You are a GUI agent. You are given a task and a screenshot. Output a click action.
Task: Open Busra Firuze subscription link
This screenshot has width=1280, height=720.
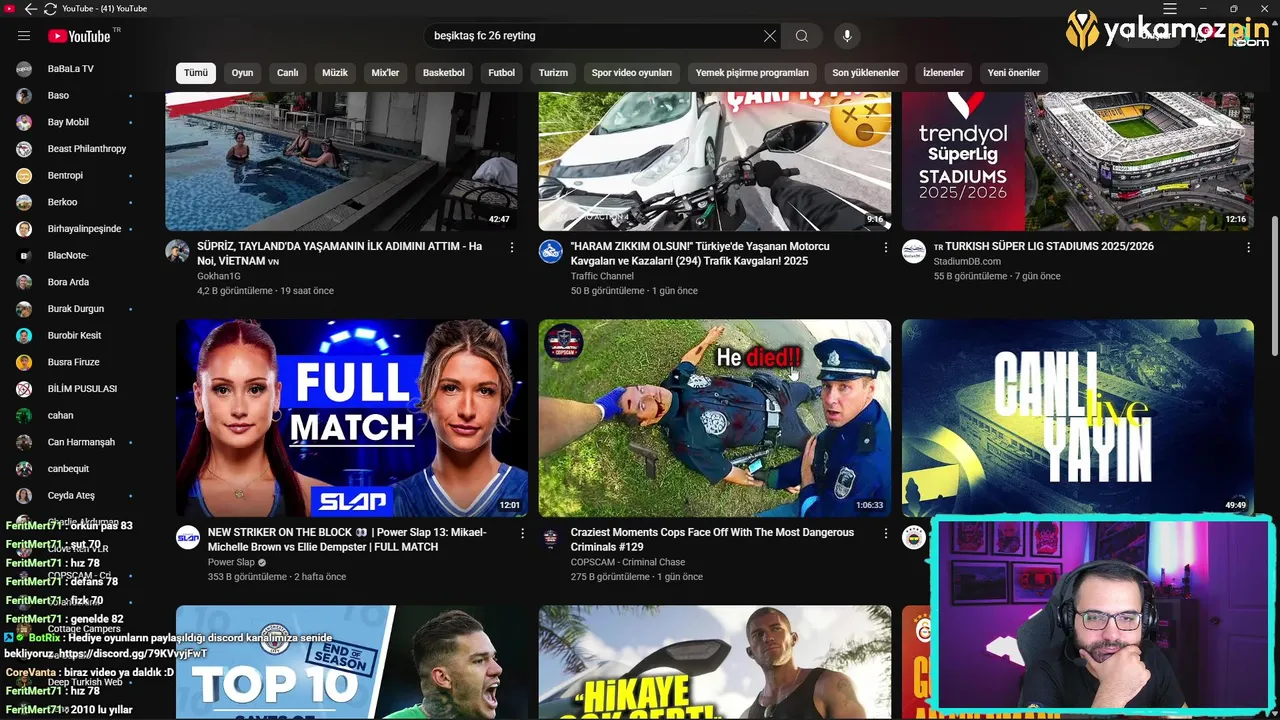click(73, 362)
